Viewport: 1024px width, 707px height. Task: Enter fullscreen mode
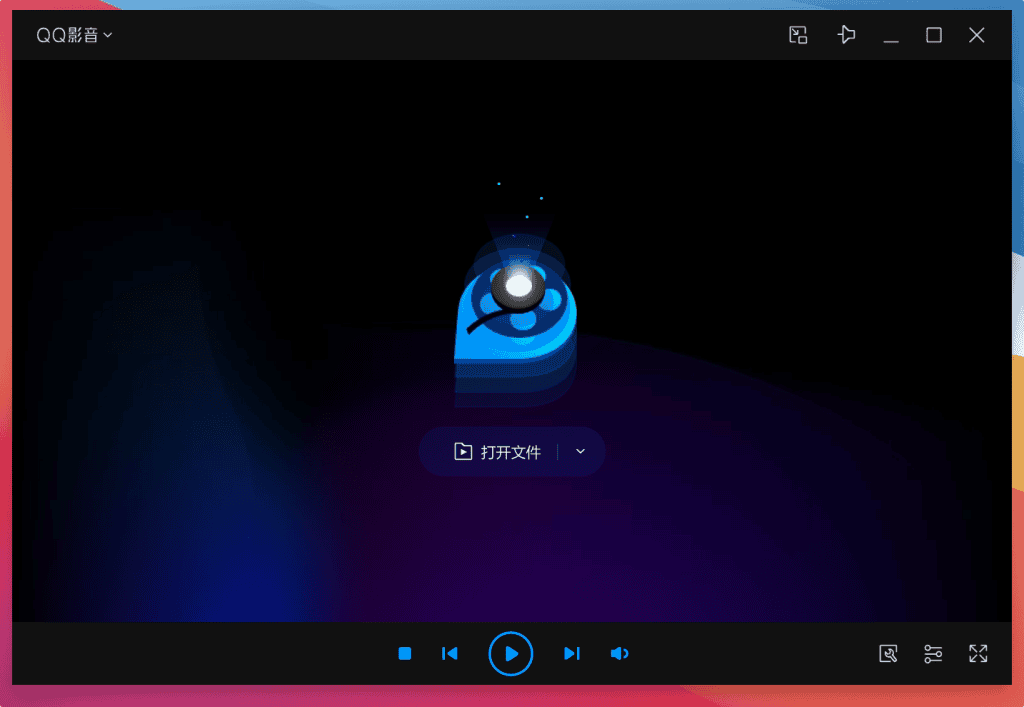(978, 653)
